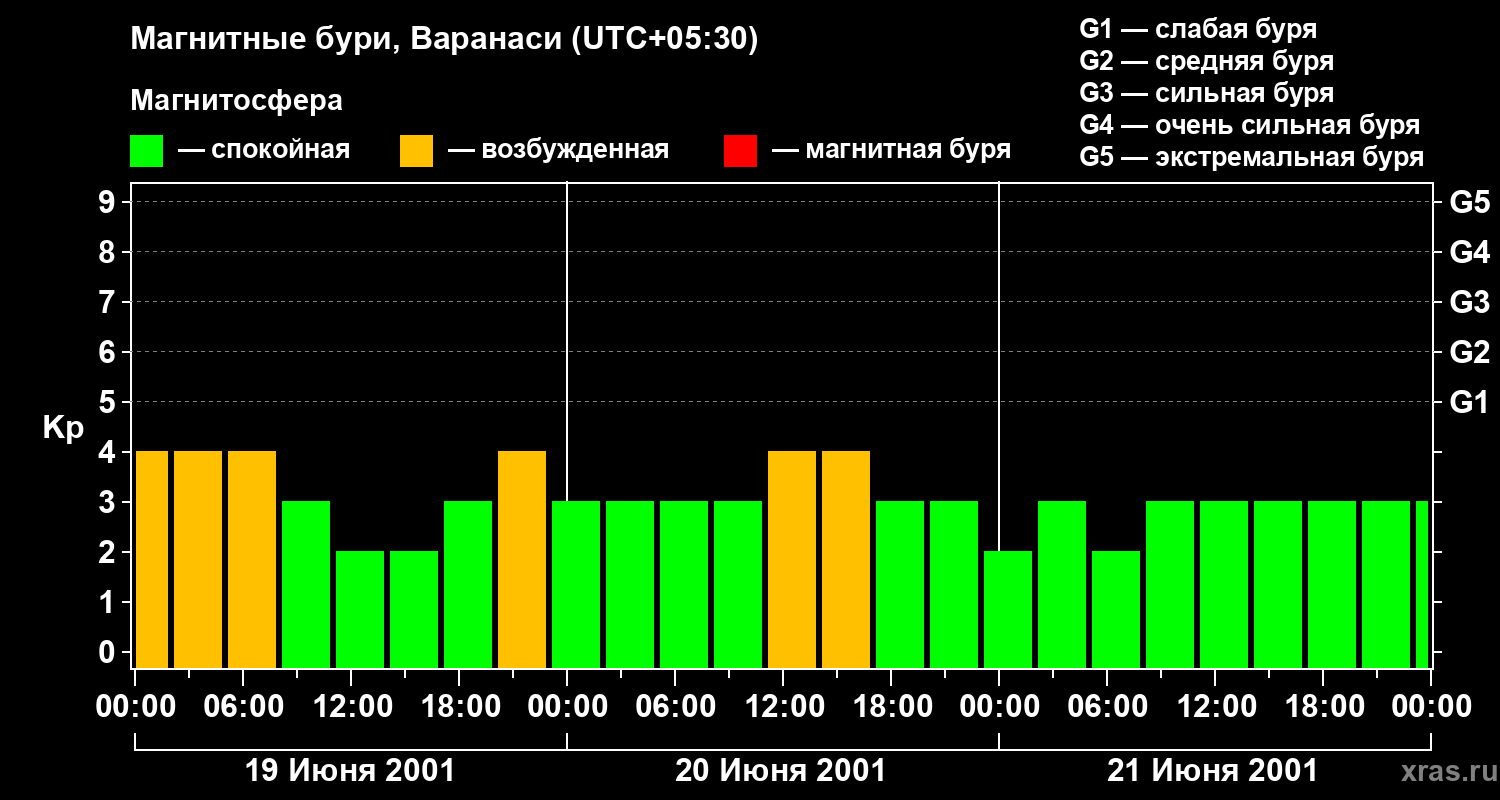Click the 'G1 — слабая буря' description
This screenshot has width=1500, height=800.
[x=1198, y=28]
